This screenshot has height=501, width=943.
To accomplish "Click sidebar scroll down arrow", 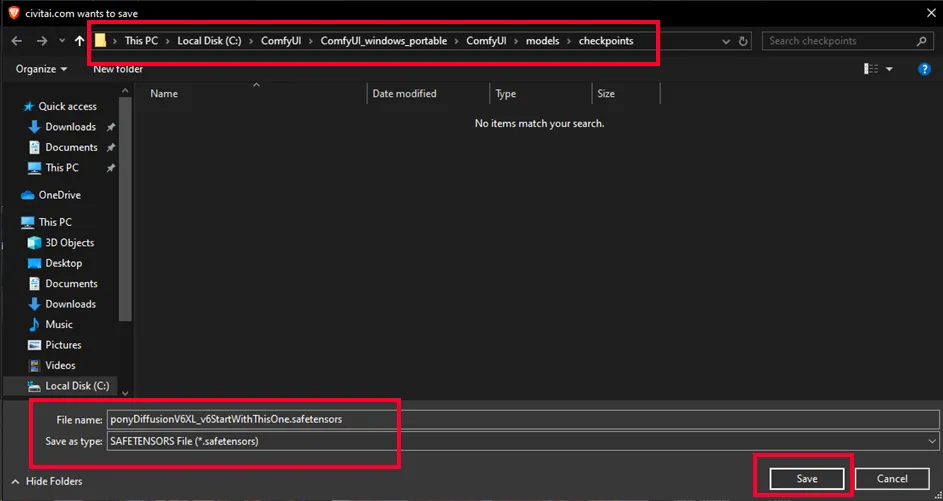I will [x=125, y=393].
